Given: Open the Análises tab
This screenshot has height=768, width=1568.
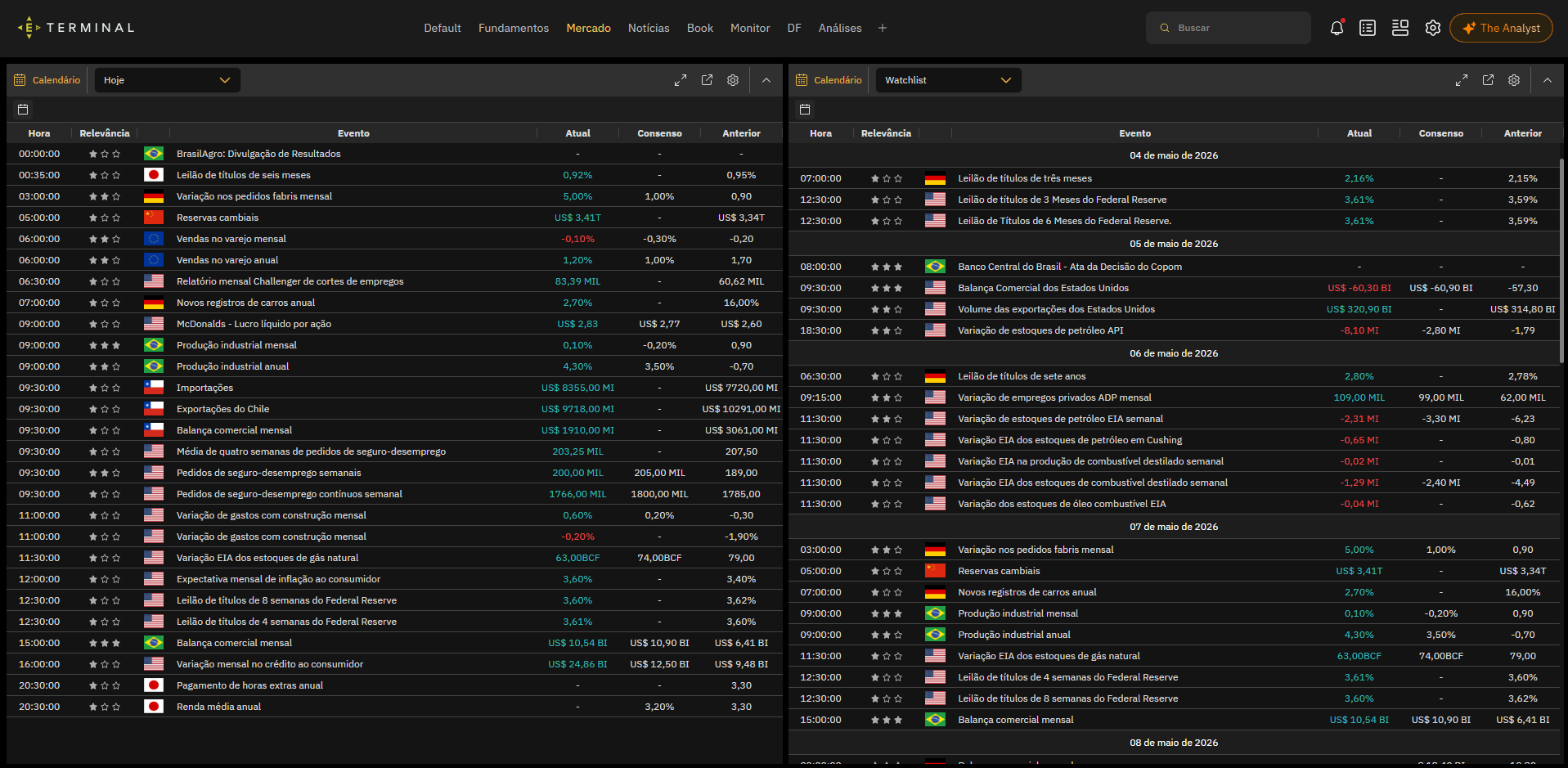Looking at the screenshot, I should click(840, 28).
